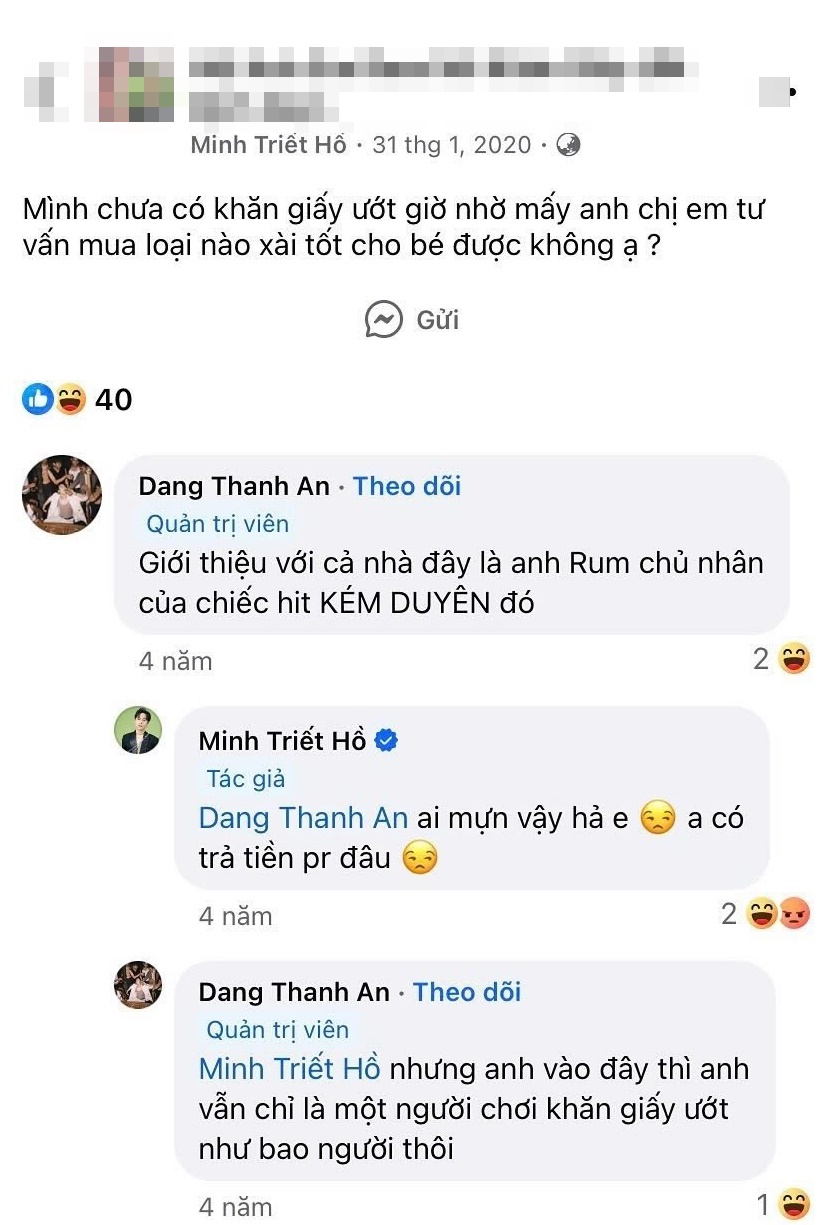Click the public globe privacy icon

coord(568,145)
